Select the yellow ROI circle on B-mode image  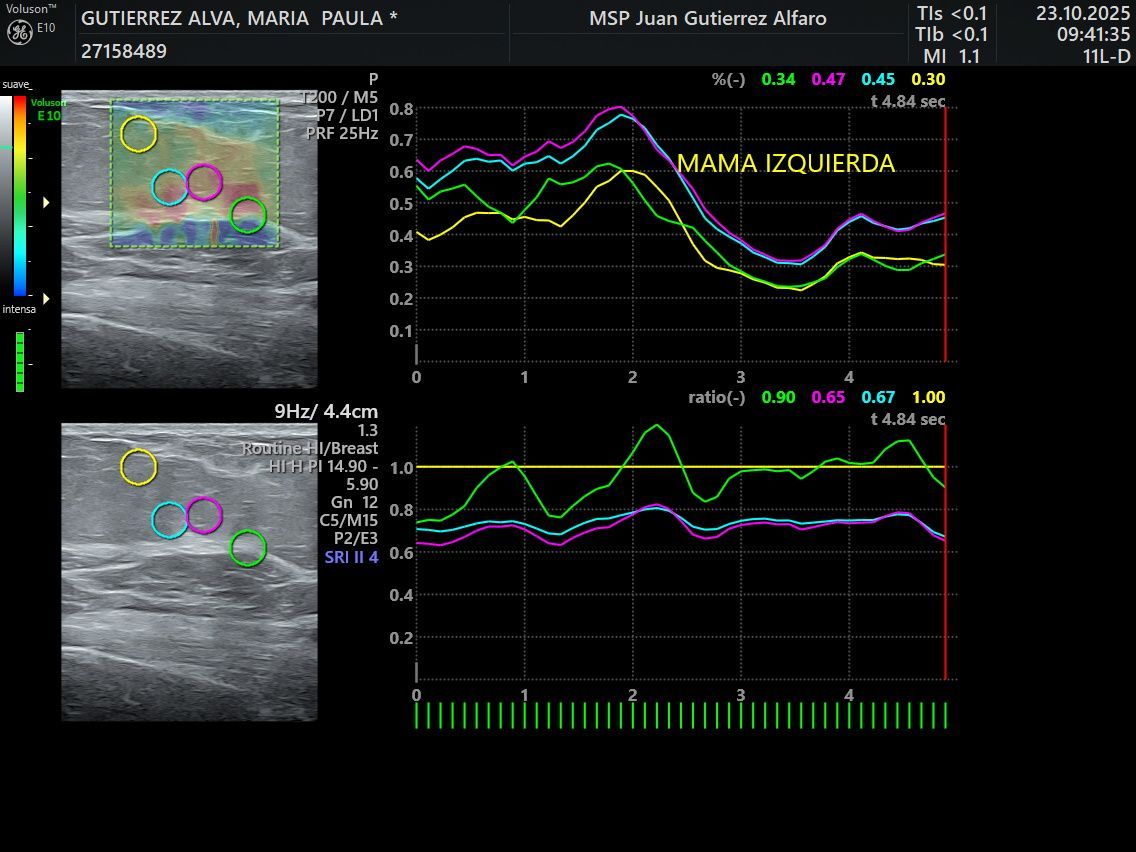click(138, 467)
